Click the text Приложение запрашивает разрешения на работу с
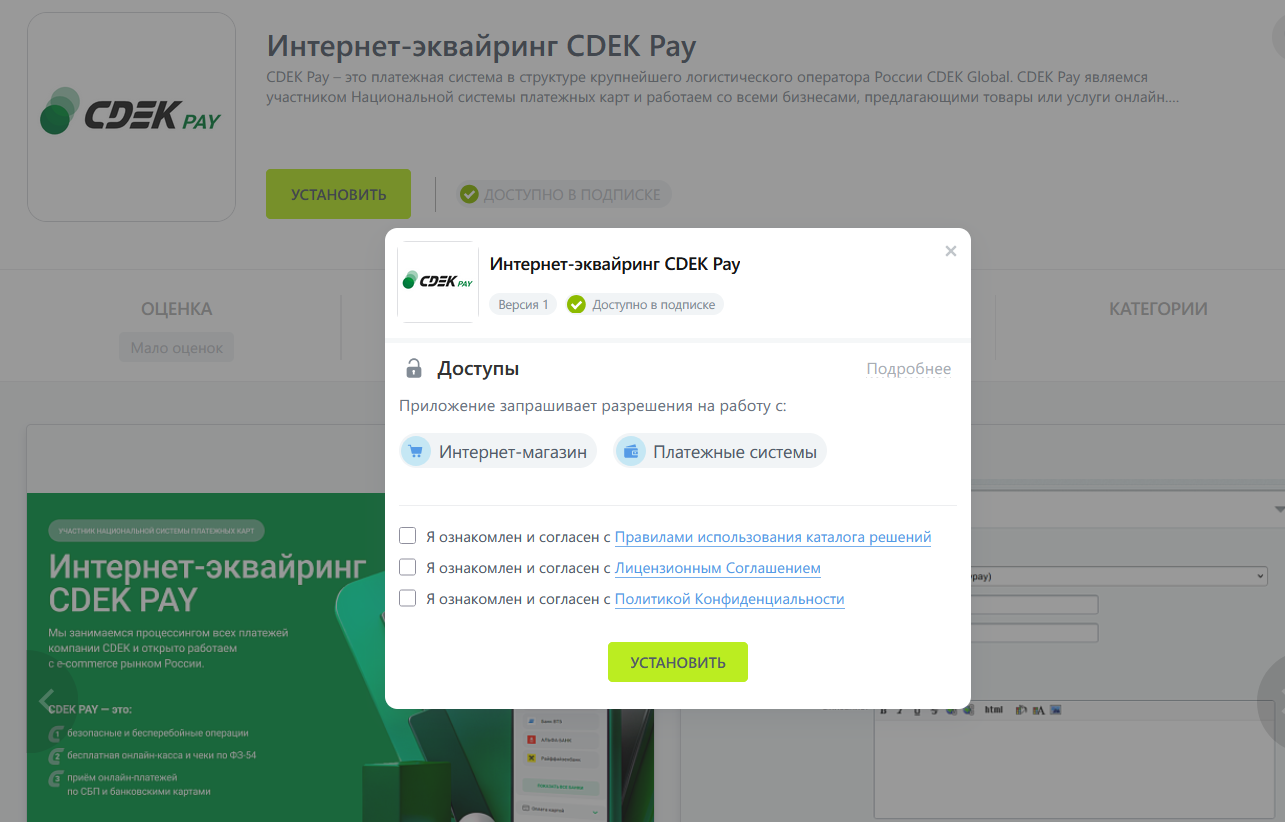 [593, 406]
